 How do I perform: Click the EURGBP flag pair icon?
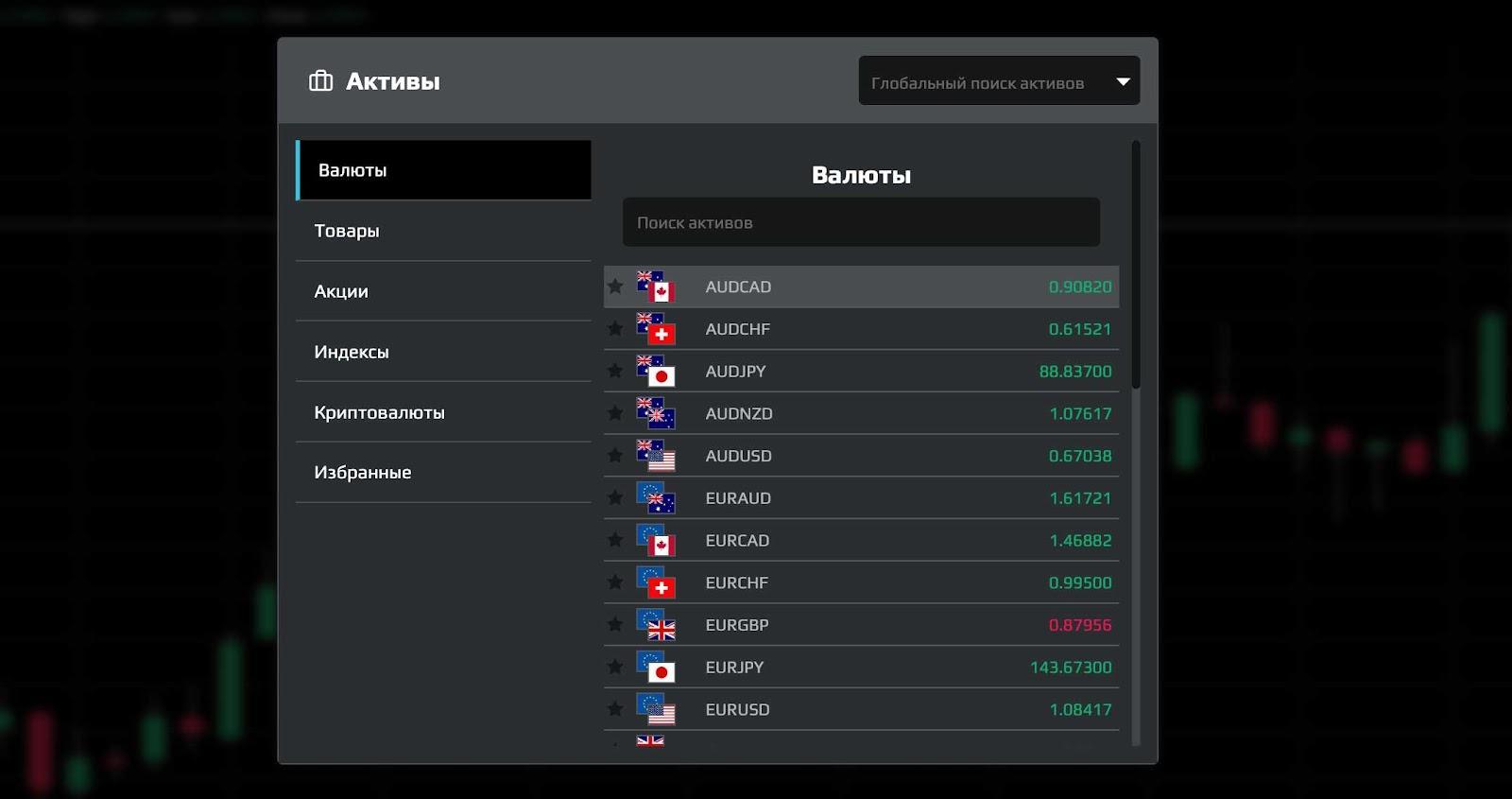[x=656, y=625]
